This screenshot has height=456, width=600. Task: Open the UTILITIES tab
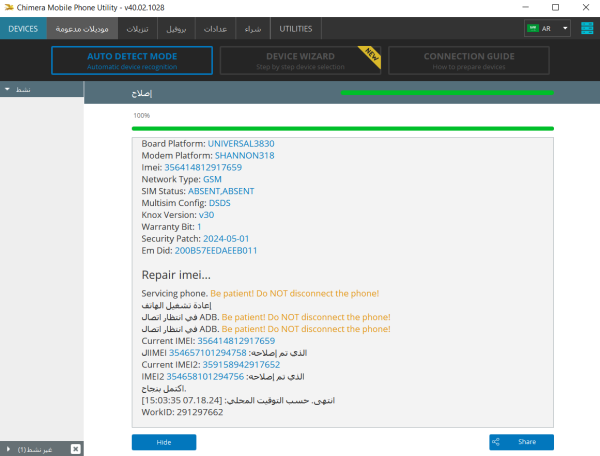tap(296, 29)
